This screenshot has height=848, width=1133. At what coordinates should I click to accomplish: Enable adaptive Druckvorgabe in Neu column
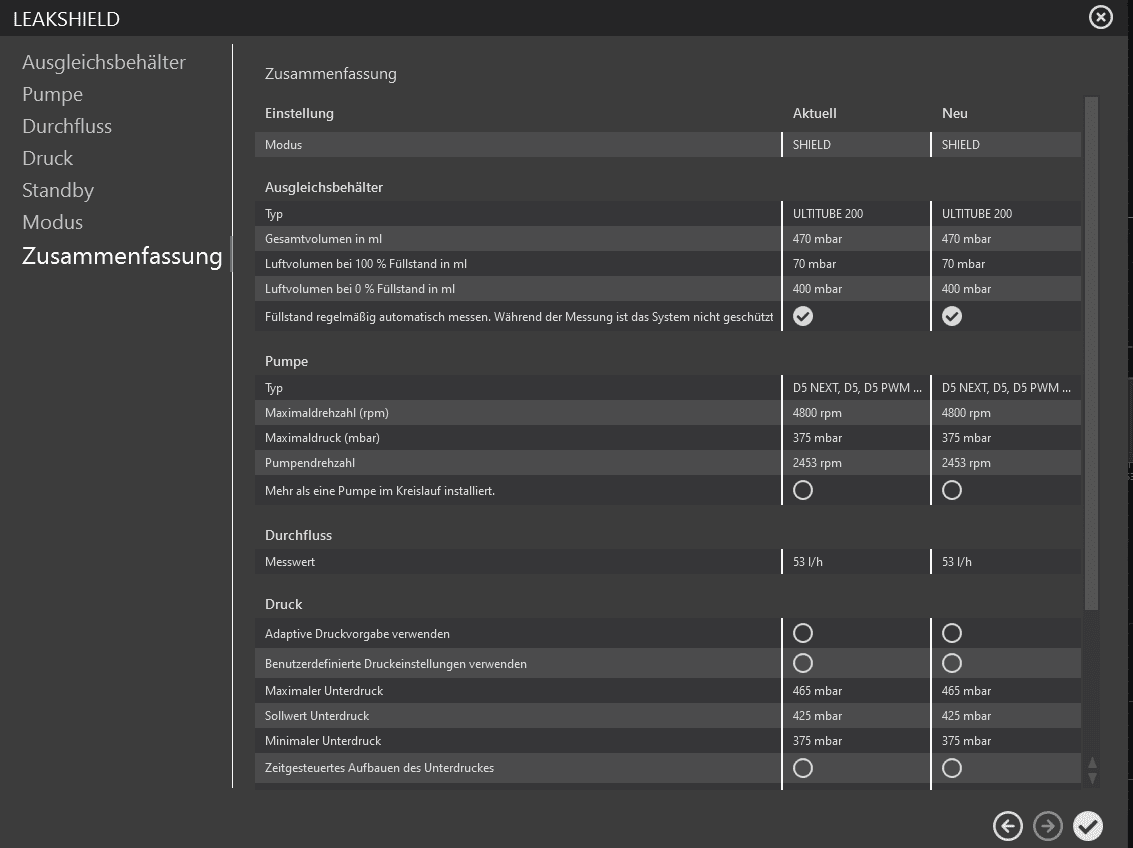[x=952, y=633]
